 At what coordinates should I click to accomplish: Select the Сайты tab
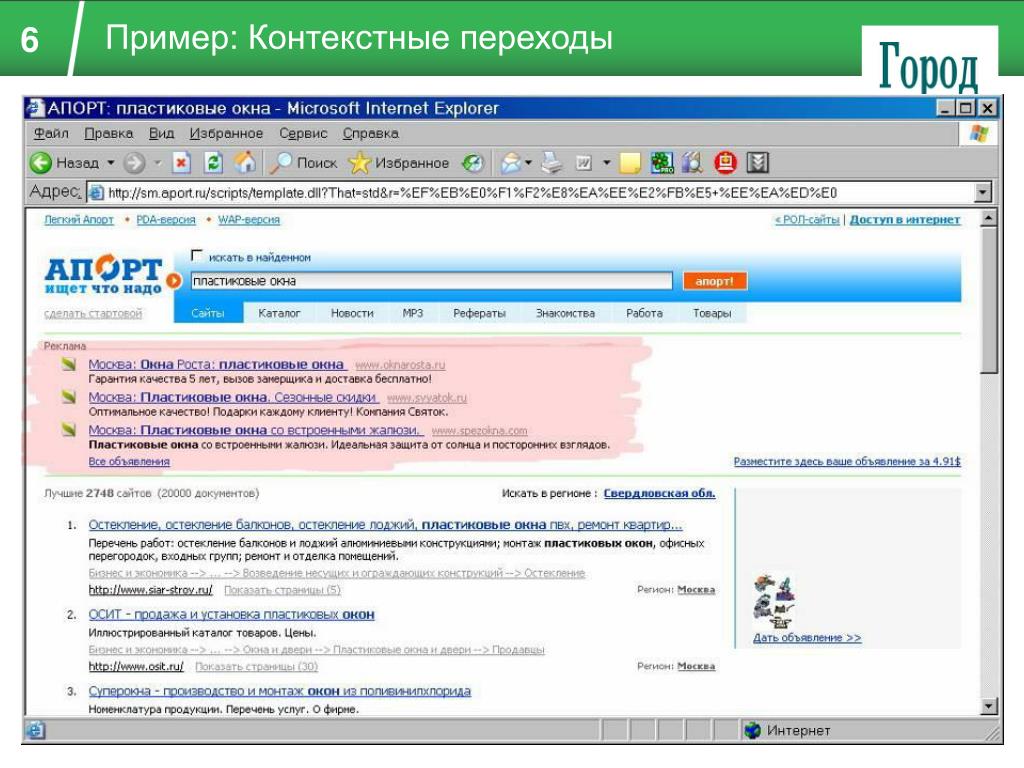208,313
